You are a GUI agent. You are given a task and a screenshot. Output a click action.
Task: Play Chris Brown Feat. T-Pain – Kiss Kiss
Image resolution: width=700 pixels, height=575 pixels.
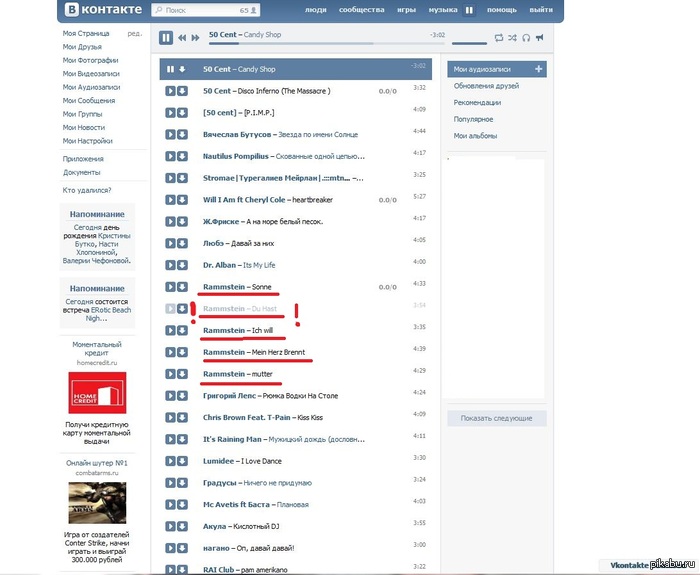(x=170, y=417)
